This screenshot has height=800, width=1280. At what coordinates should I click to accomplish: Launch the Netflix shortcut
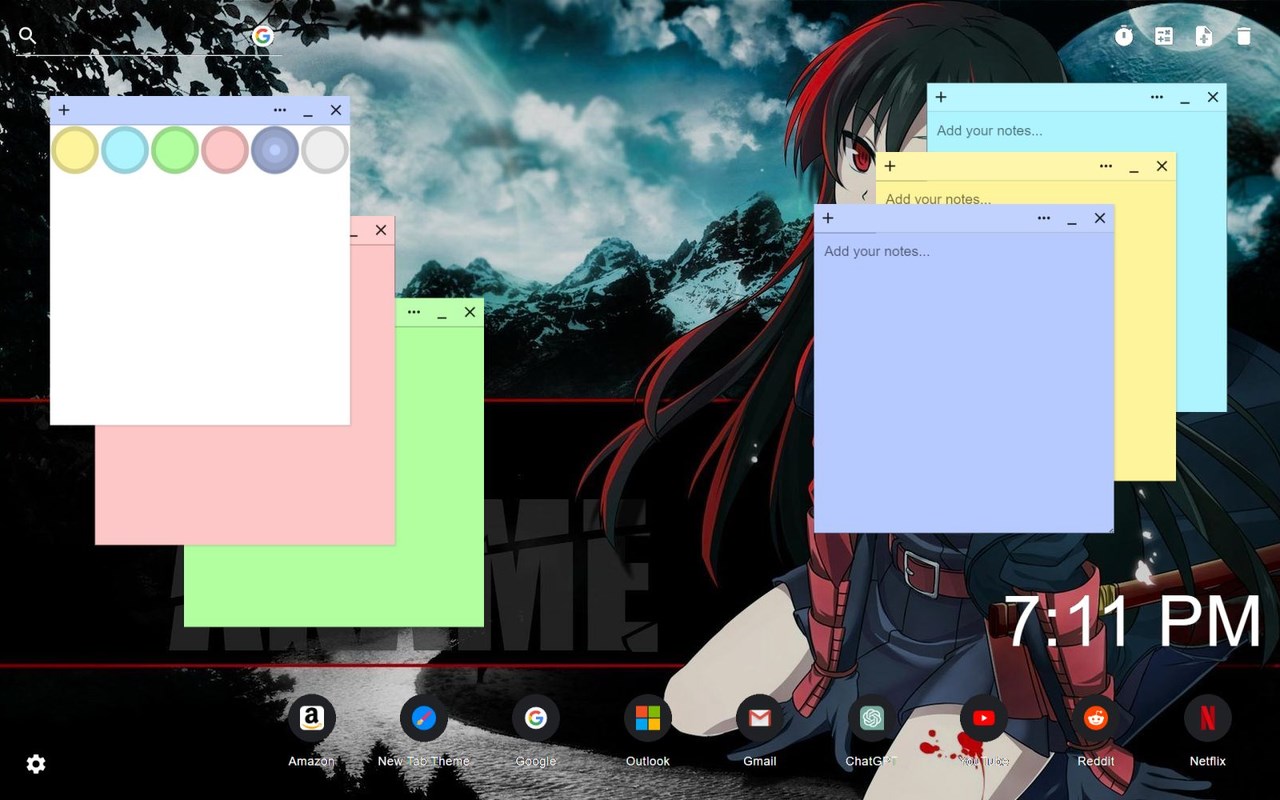pos(1208,718)
